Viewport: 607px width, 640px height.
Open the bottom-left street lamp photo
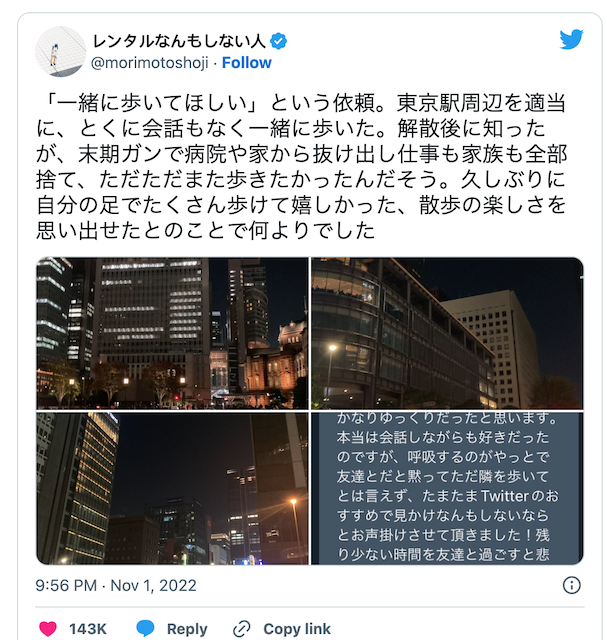click(x=172, y=489)
